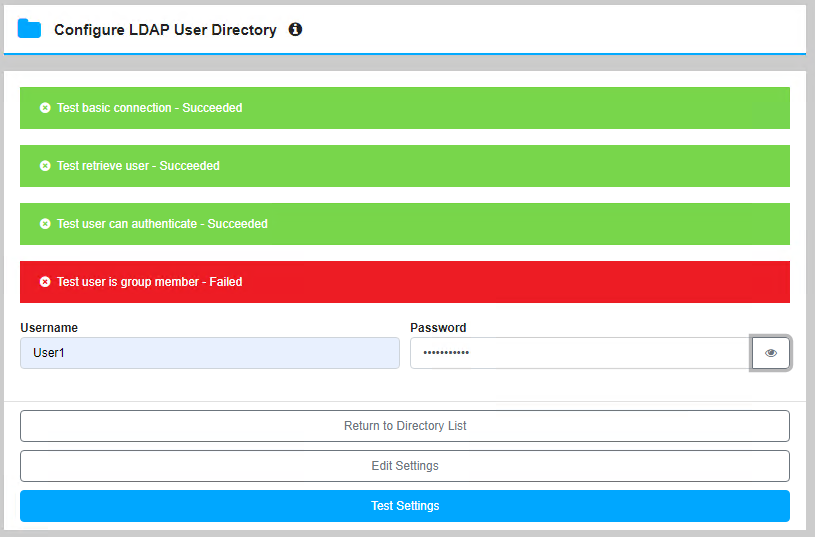Select 'Test user can authenticate - Succeeded' text
The width and height of the screenshot is (815, 537).
click(162, 224)
